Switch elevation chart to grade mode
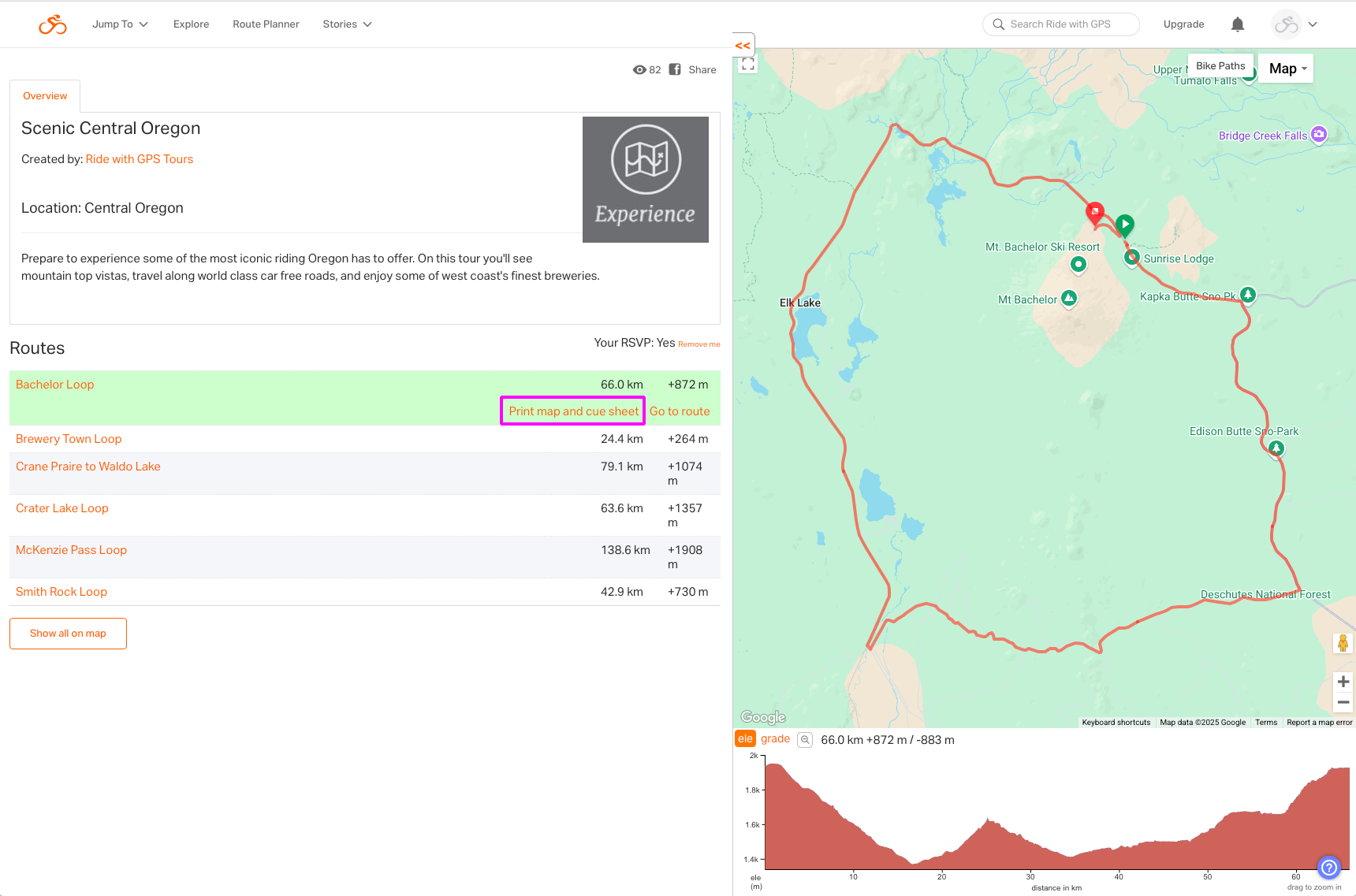This screenshot has width=1356, height=896. click(775, 738)
